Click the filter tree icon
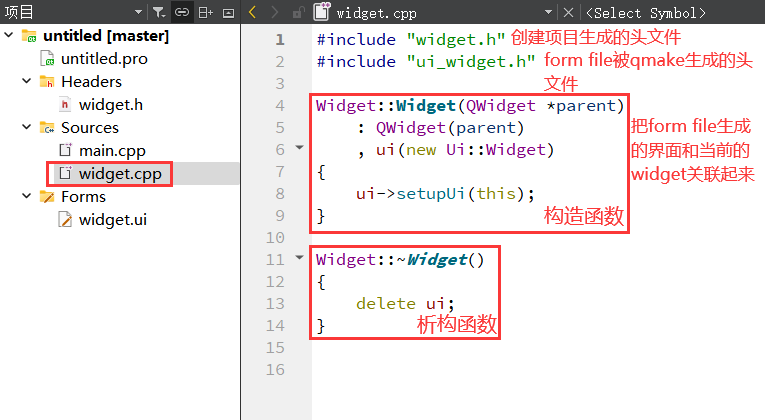This screenshot has width=765, height=420. (159, 12)
